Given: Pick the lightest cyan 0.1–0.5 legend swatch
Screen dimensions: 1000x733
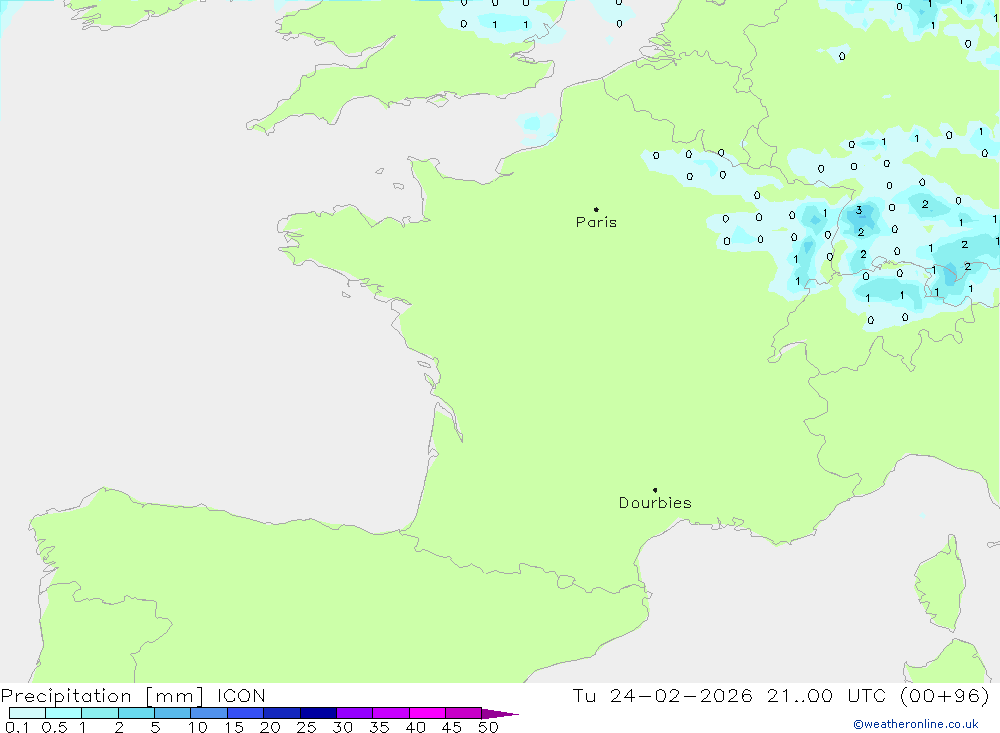Looking at the screenshot, I should [27, 713].
